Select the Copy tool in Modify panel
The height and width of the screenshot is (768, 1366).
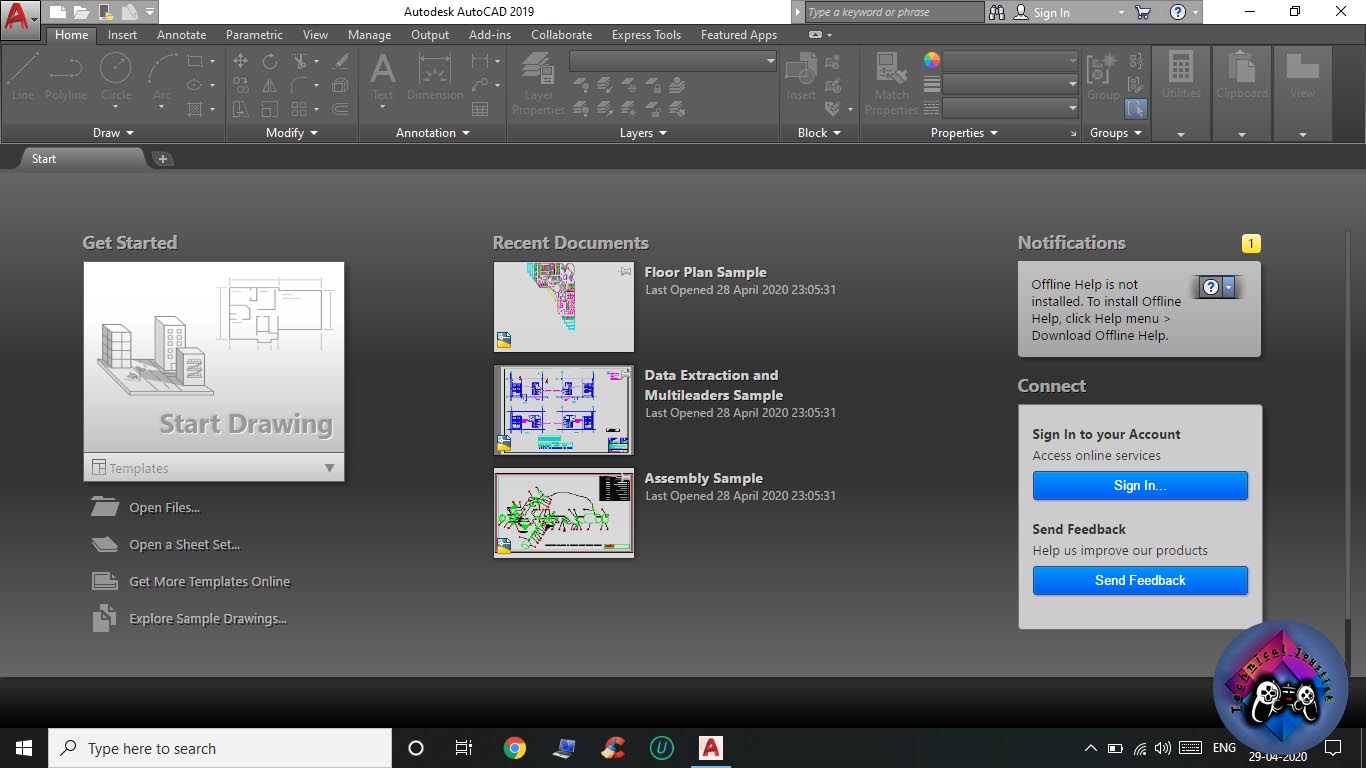pos(241,85)
